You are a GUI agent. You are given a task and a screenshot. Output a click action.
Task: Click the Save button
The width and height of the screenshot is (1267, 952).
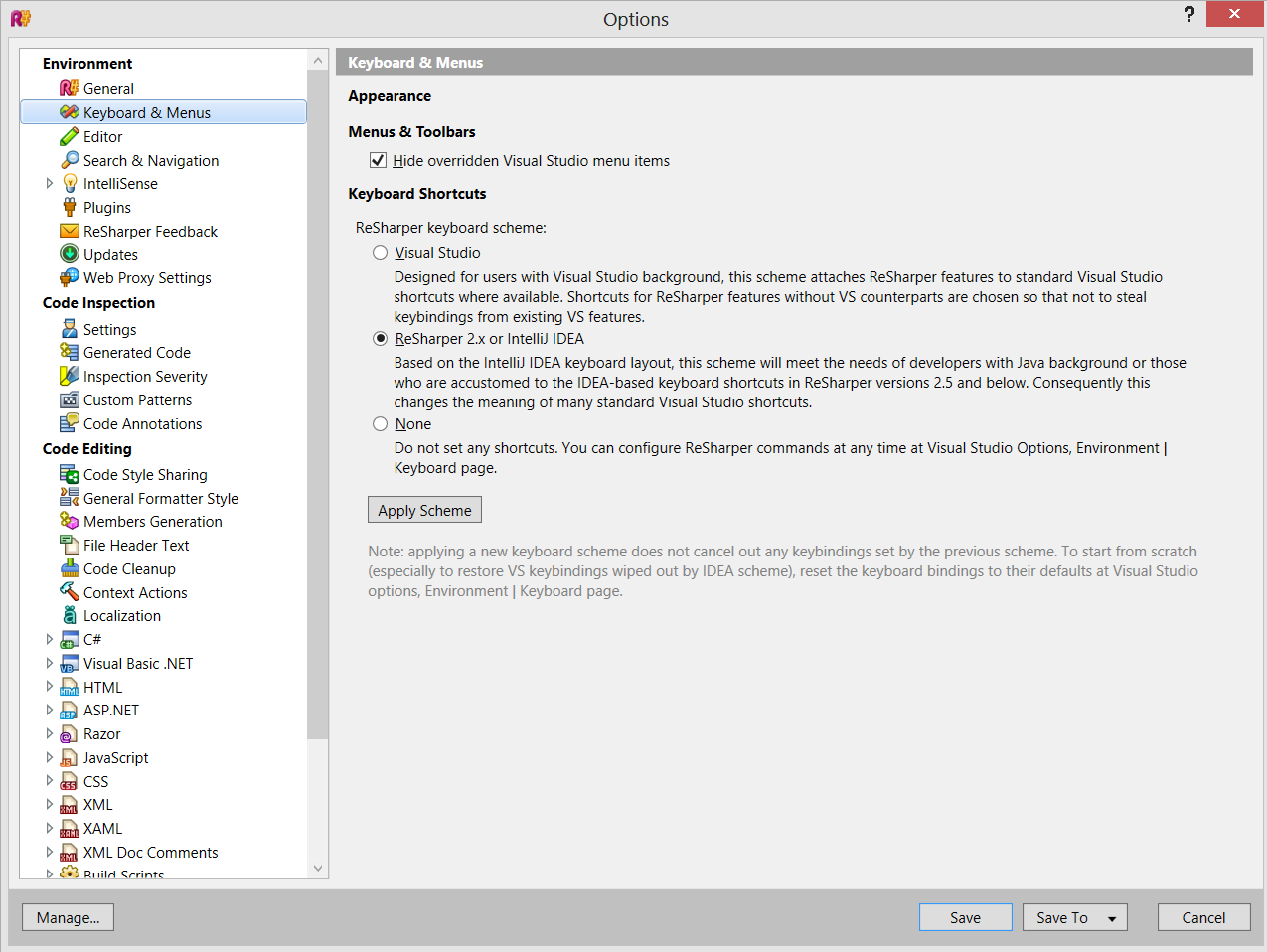965,917
